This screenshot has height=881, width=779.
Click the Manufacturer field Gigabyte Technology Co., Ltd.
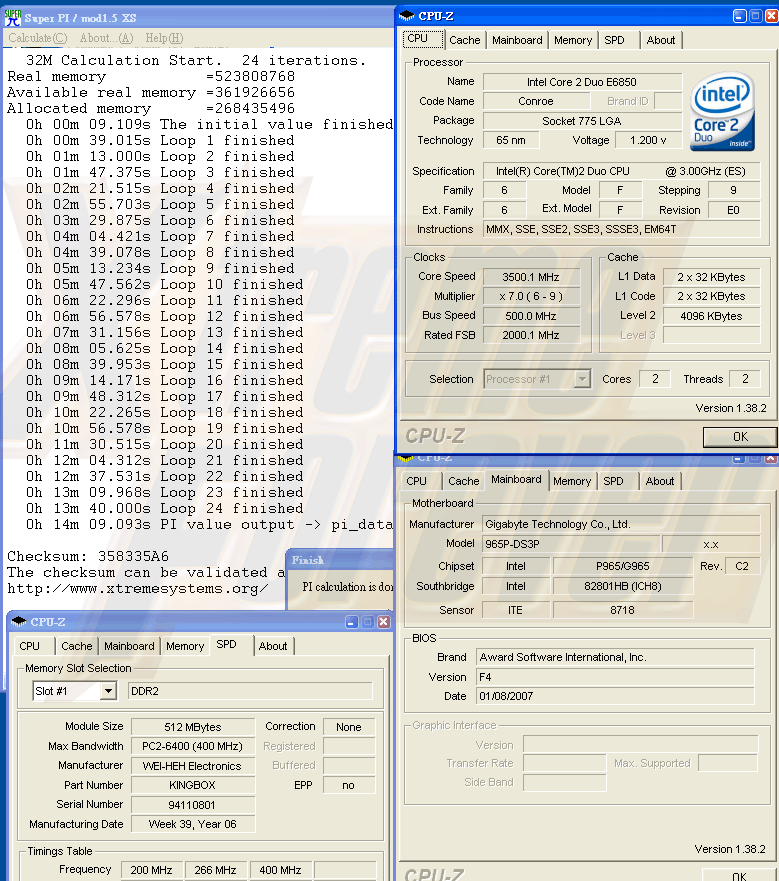[x=621, y=524]
